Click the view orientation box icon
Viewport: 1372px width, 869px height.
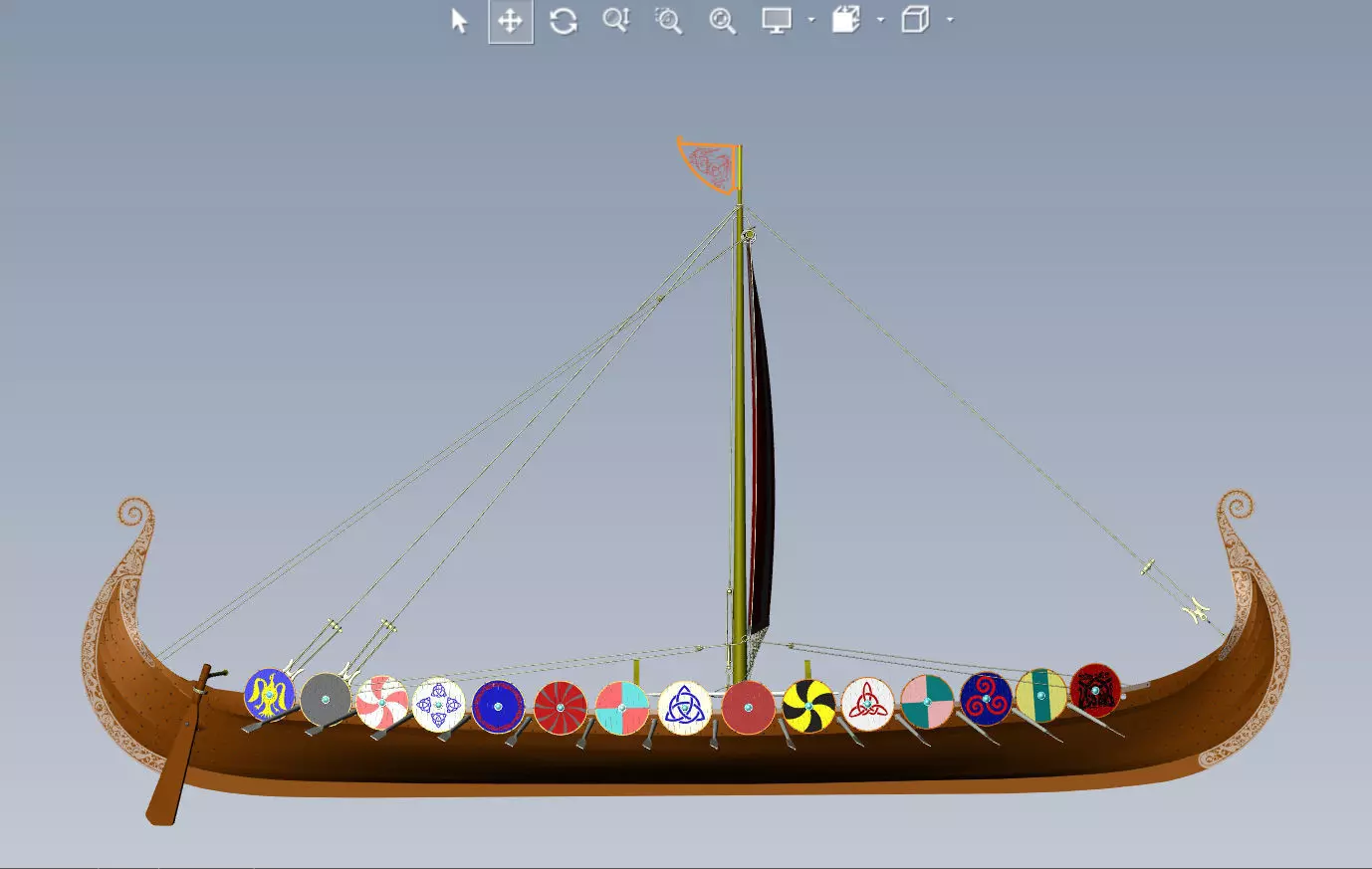[x=845, y=21]
